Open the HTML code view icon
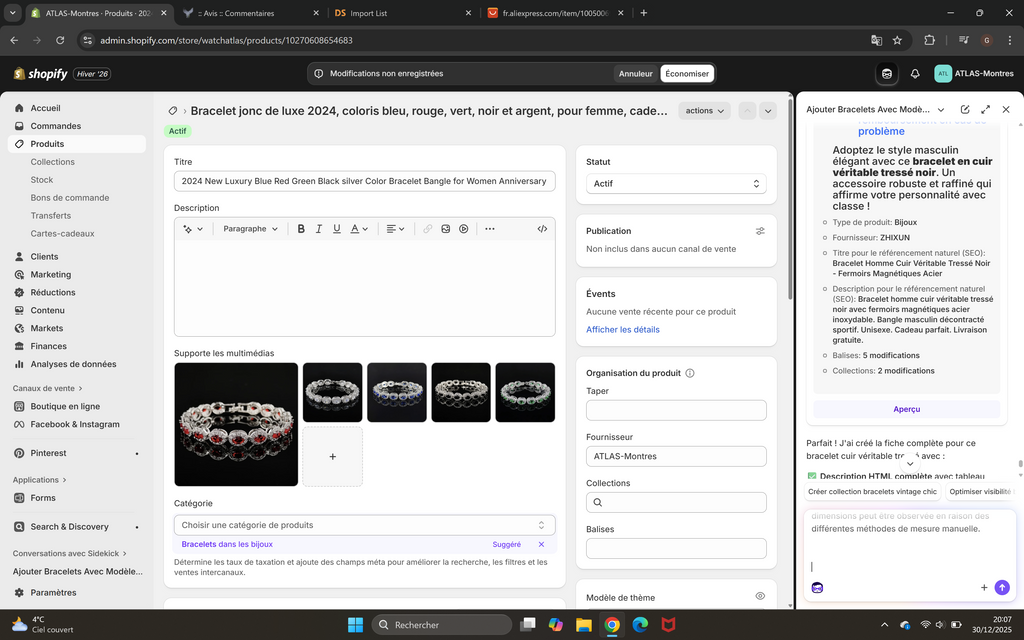The width and height of the screenshot is (1024, 640). point(542,229)
